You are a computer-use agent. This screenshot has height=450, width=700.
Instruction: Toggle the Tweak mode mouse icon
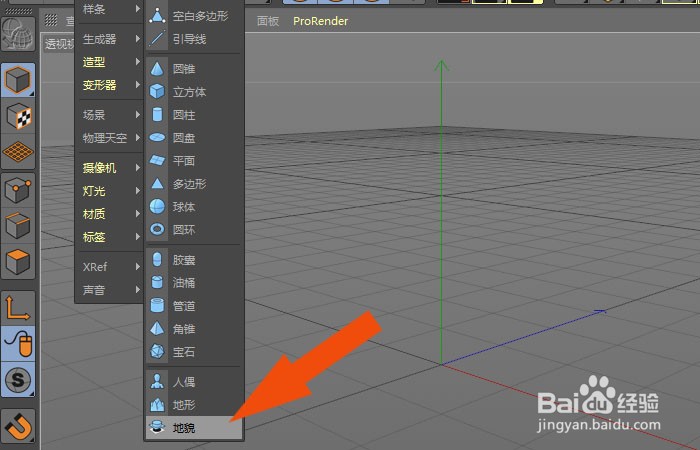[x=18, y=343]
